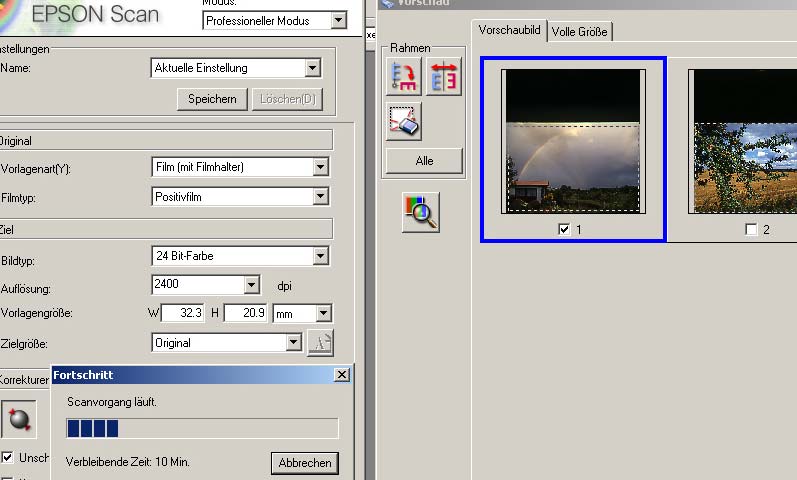Select the Vorschaubild tab

tap(510, 31)
